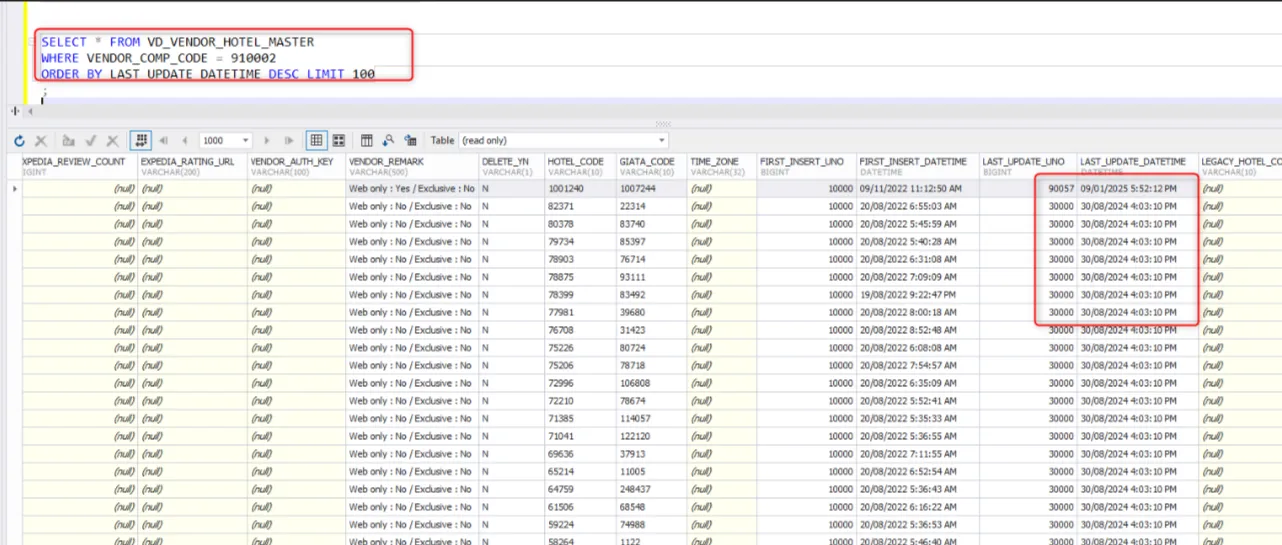Open the column chooser icon
This screenshot has height=545, width=1282.
(x=366, y=141)
